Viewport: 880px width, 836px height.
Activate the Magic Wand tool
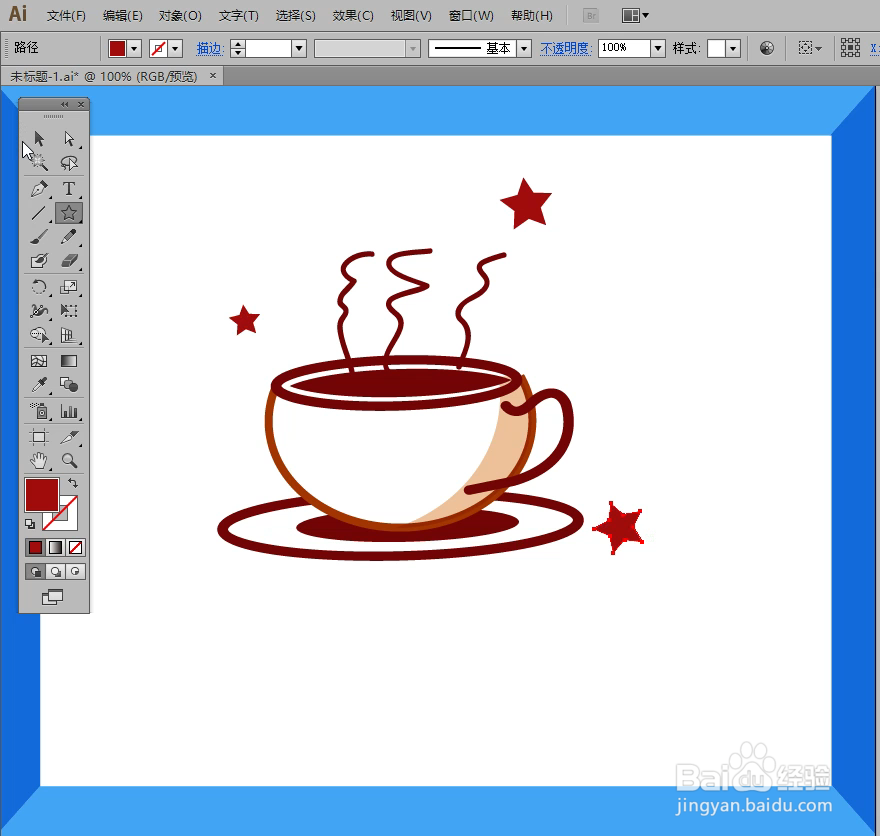click(37, 163)
